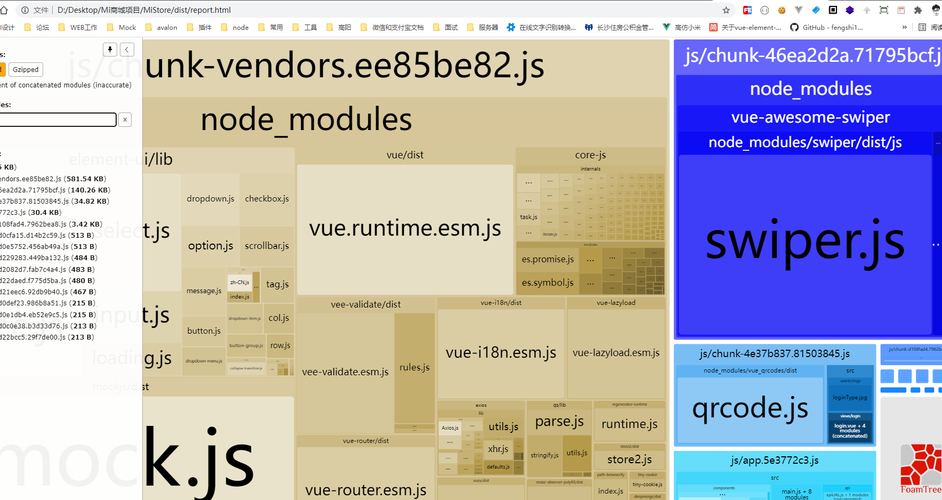Image resolution: width=942 pixels, height=500 pixels.
Task: Select the js/app.5e3772c3.js chunk header
Action: point(774,461)
